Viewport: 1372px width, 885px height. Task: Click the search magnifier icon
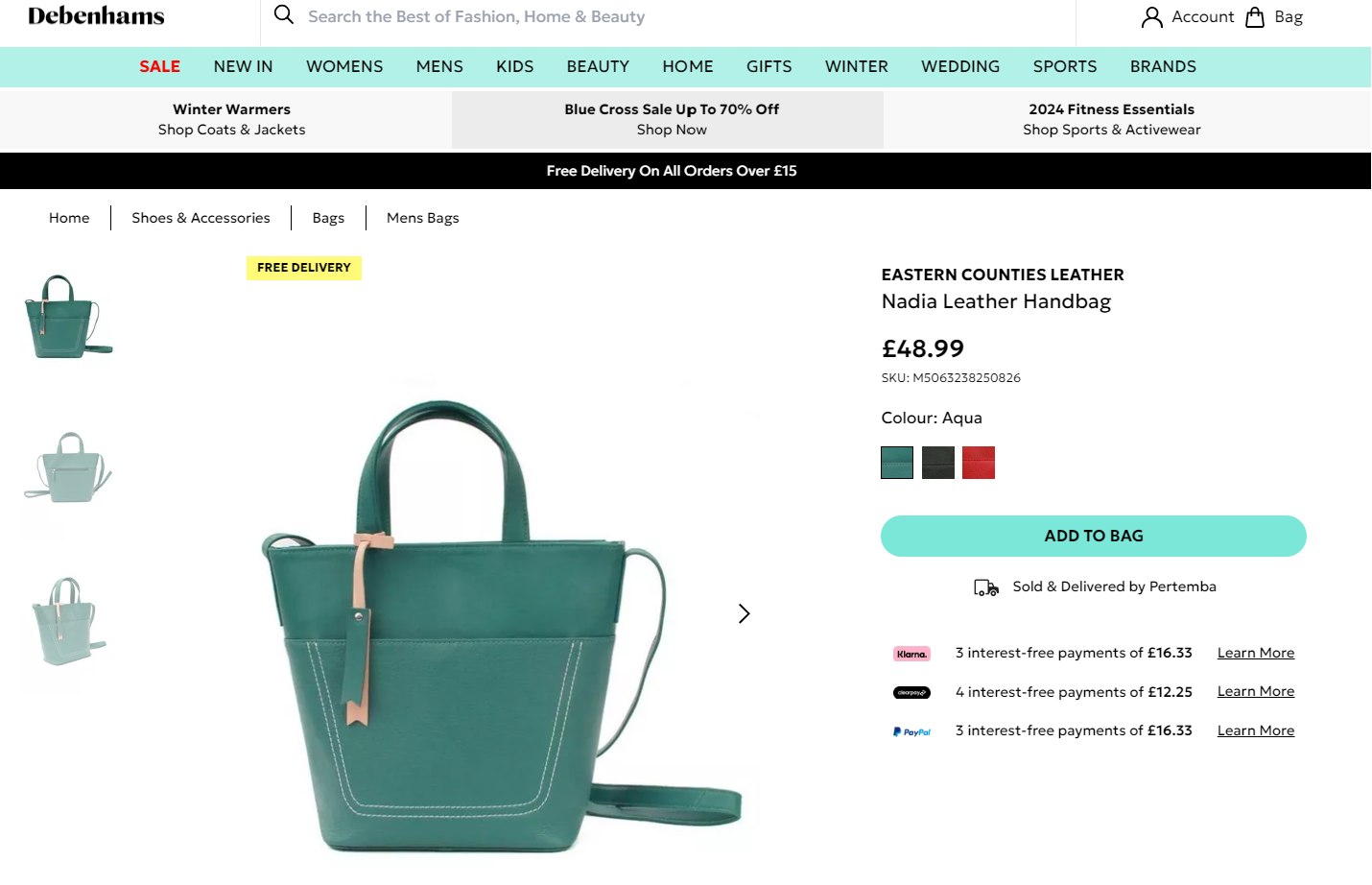(x=284, y=15)
